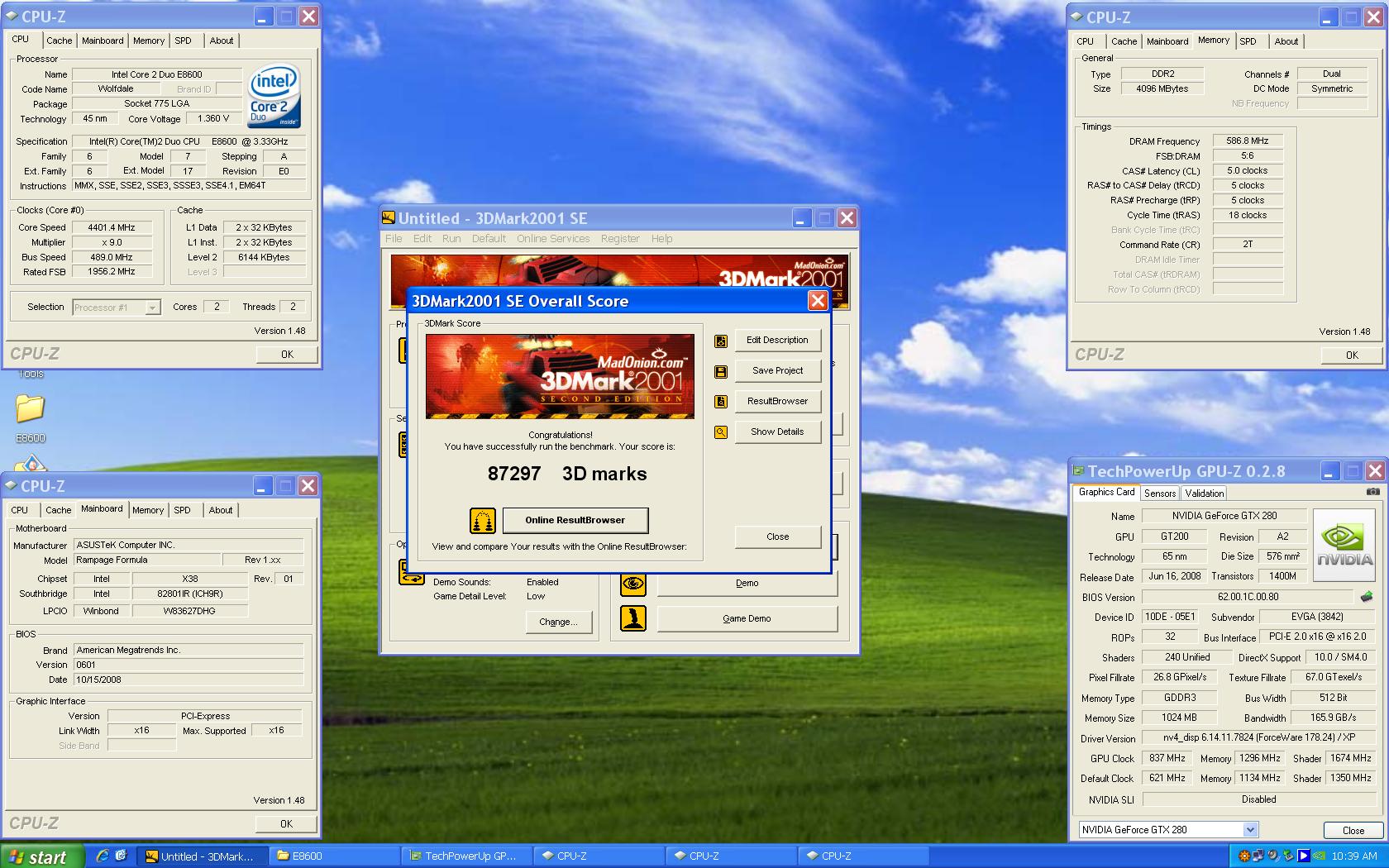Select the TechPowerUp GP... taskbar item
The image size is (1389, 868).
coord(468,856)
